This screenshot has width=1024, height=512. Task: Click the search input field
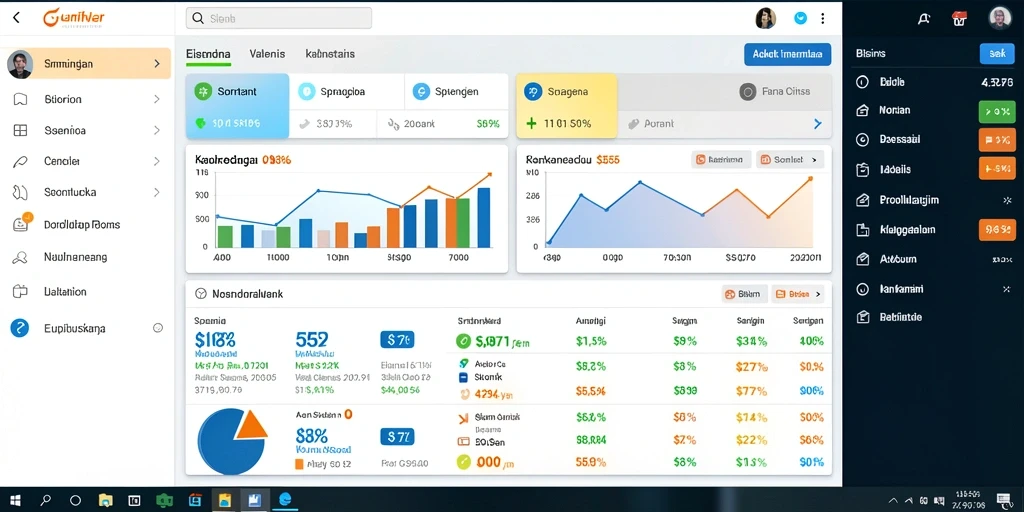coord(279,18)
